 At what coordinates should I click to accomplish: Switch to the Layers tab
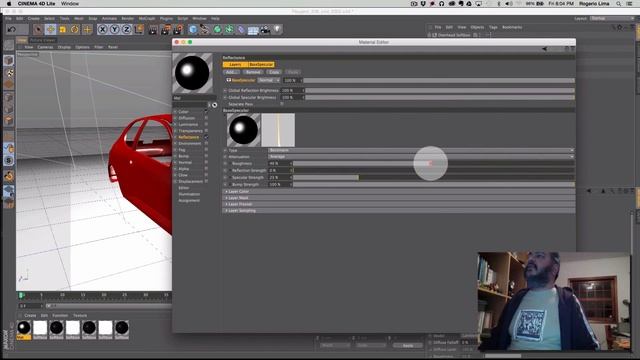pos(235,64)
